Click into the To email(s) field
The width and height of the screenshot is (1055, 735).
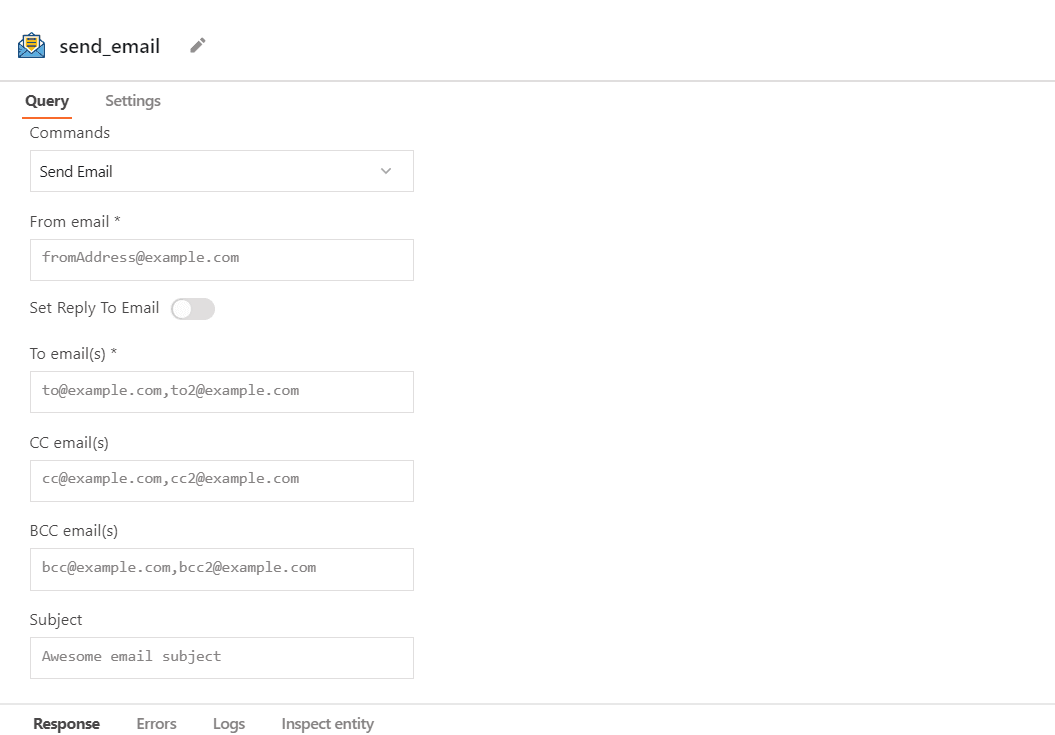click(x=221, y=391)
